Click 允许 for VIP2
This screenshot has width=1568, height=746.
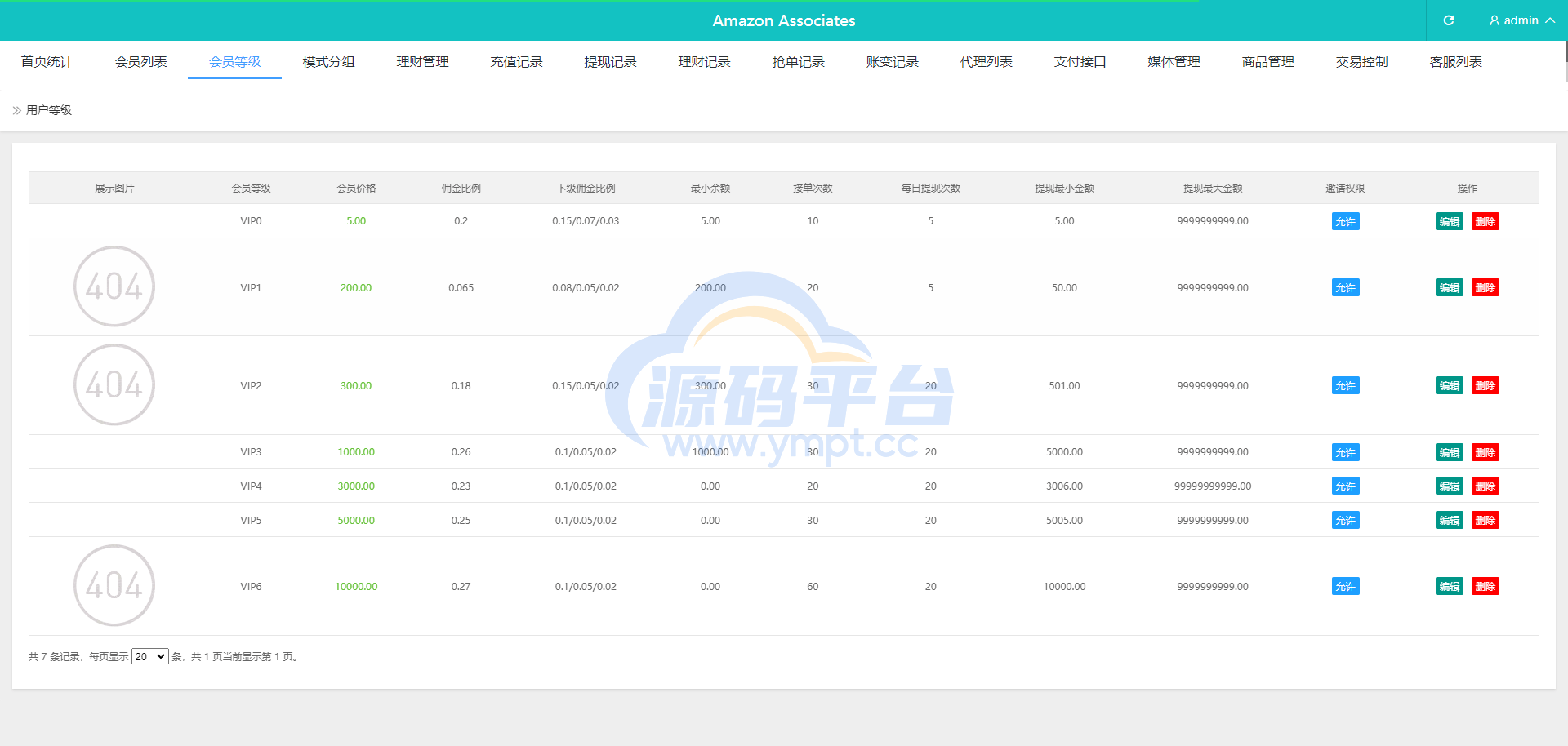click(1345, 385)
